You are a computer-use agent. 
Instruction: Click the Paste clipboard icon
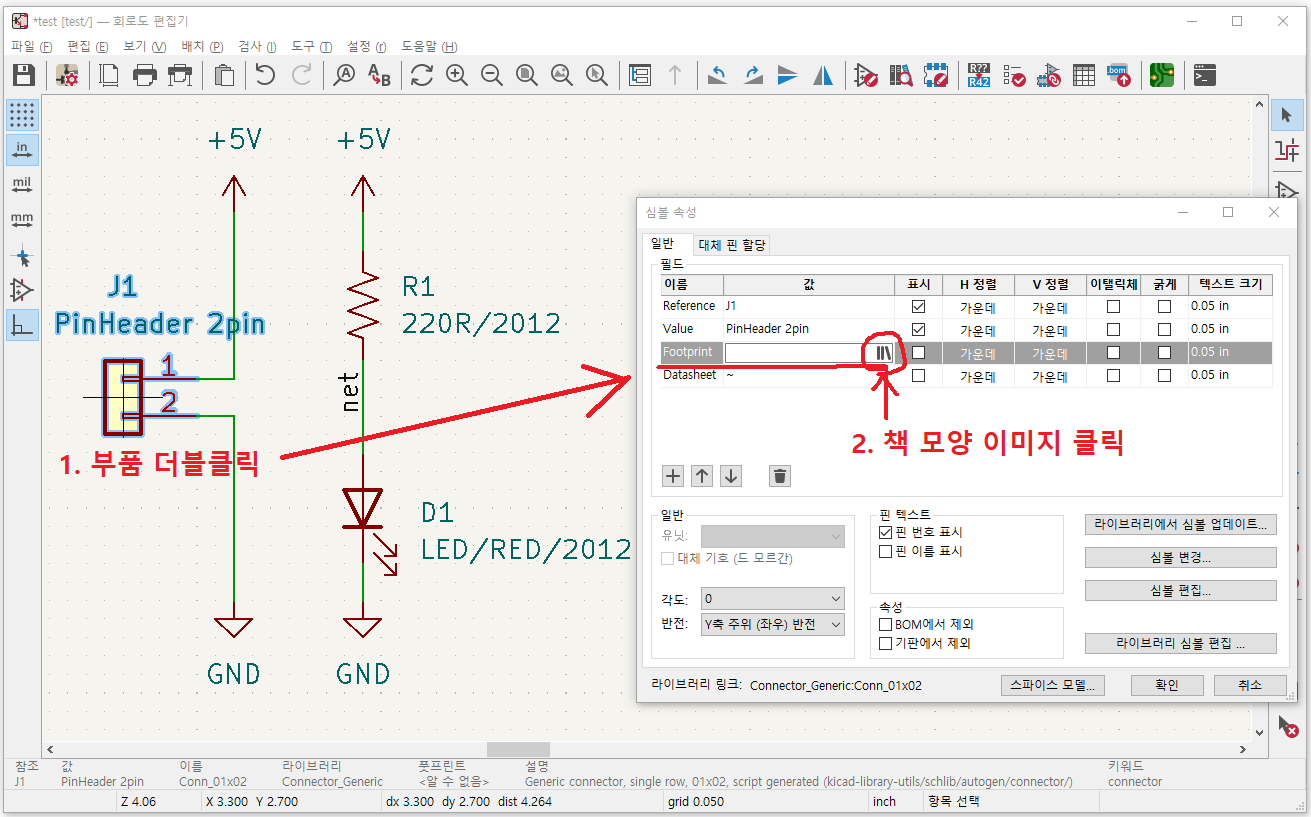click(x=224, y=75)
